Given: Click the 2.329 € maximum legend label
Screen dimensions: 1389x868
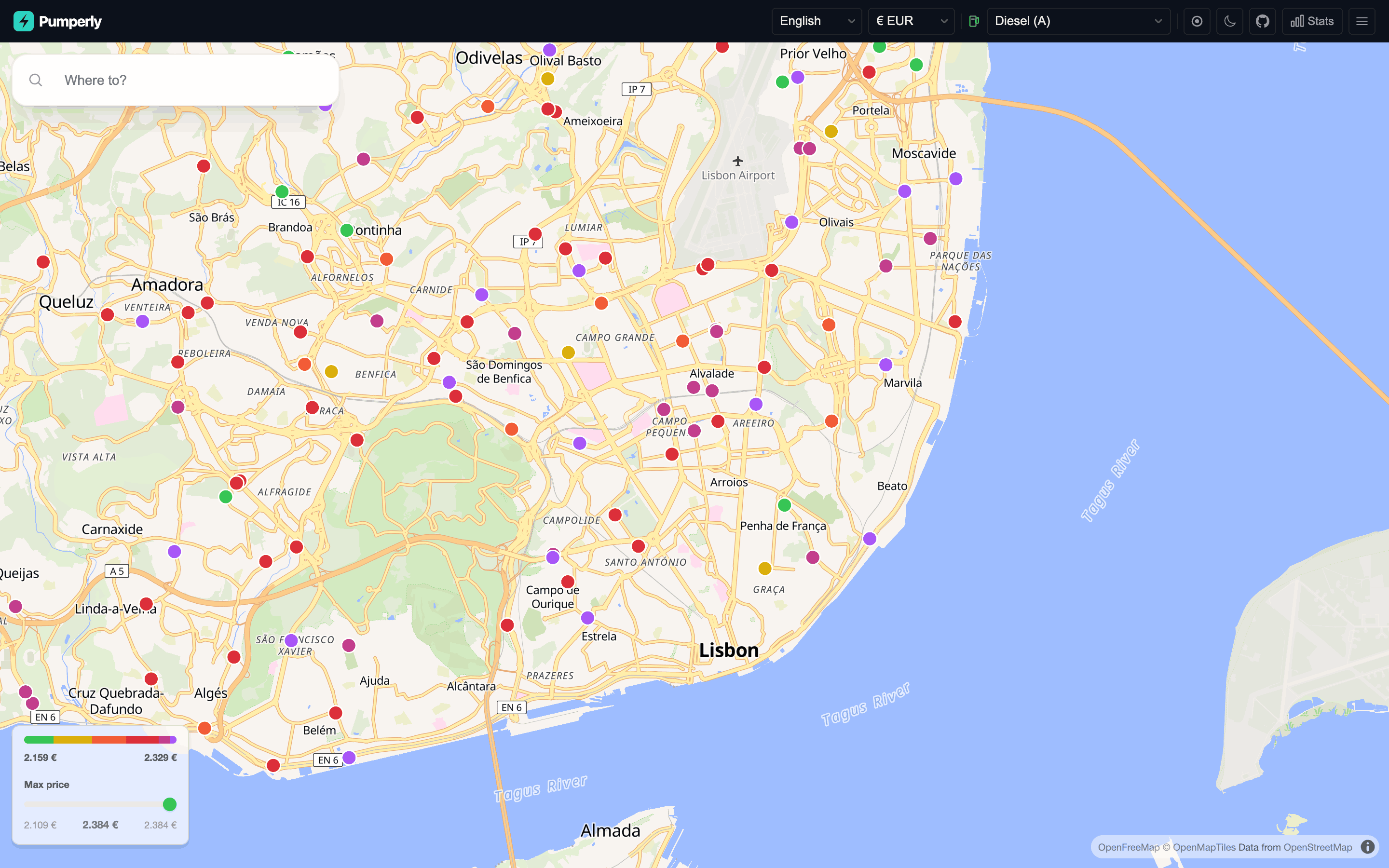Looking at the screenshot, I should click(160, 758).
